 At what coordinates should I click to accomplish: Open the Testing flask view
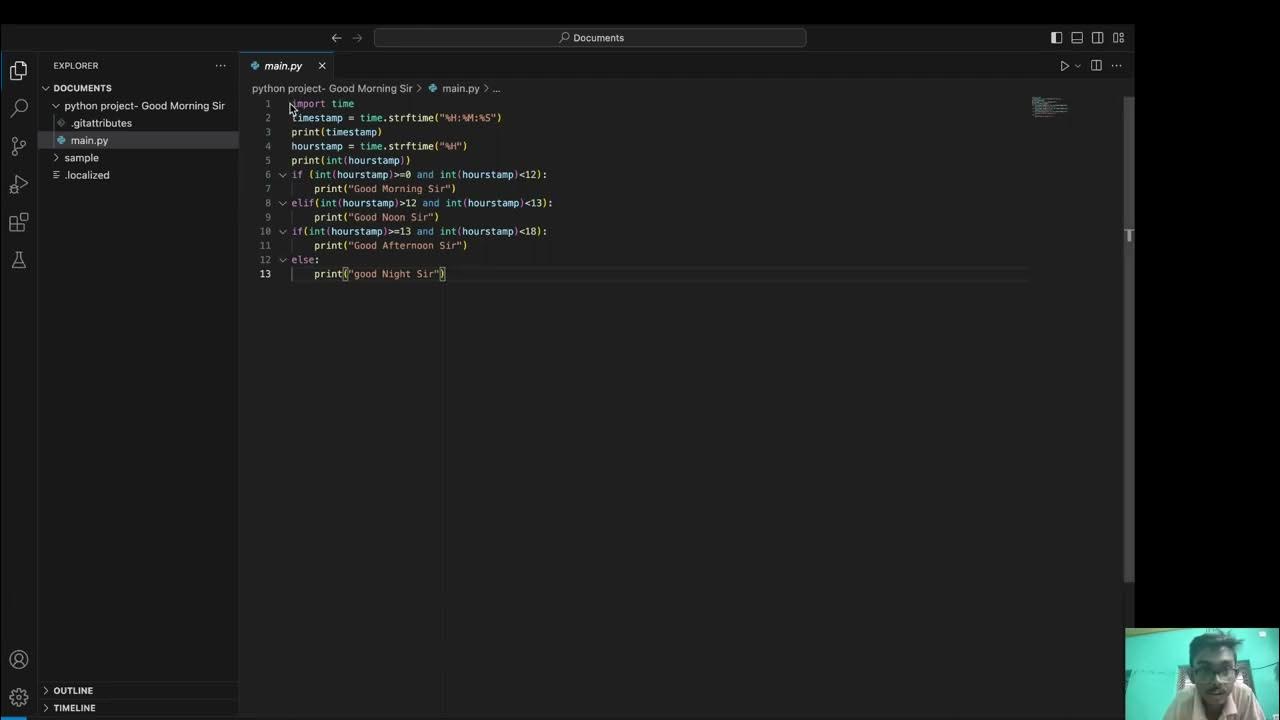click(18, 260)
